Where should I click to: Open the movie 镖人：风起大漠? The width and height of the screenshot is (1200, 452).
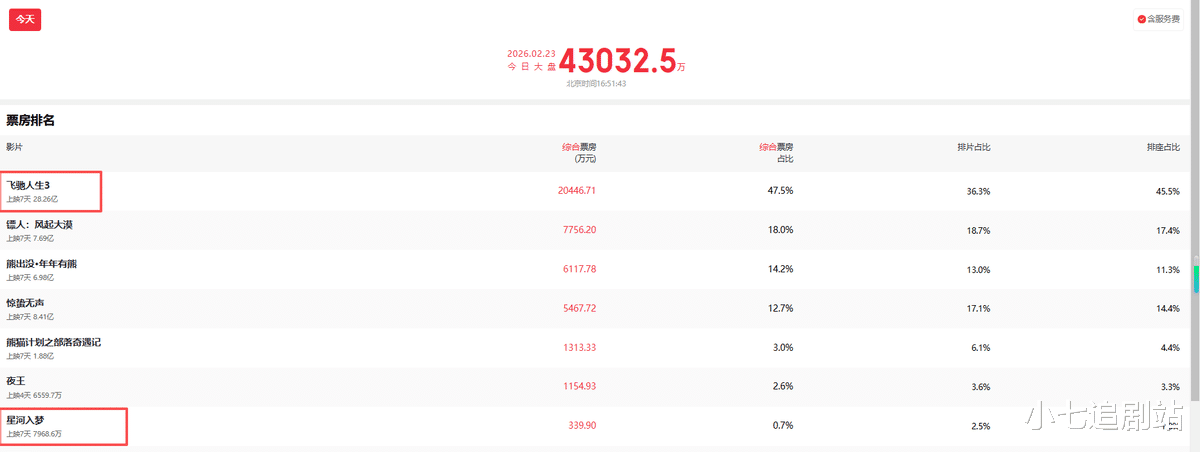click(40, 225)
